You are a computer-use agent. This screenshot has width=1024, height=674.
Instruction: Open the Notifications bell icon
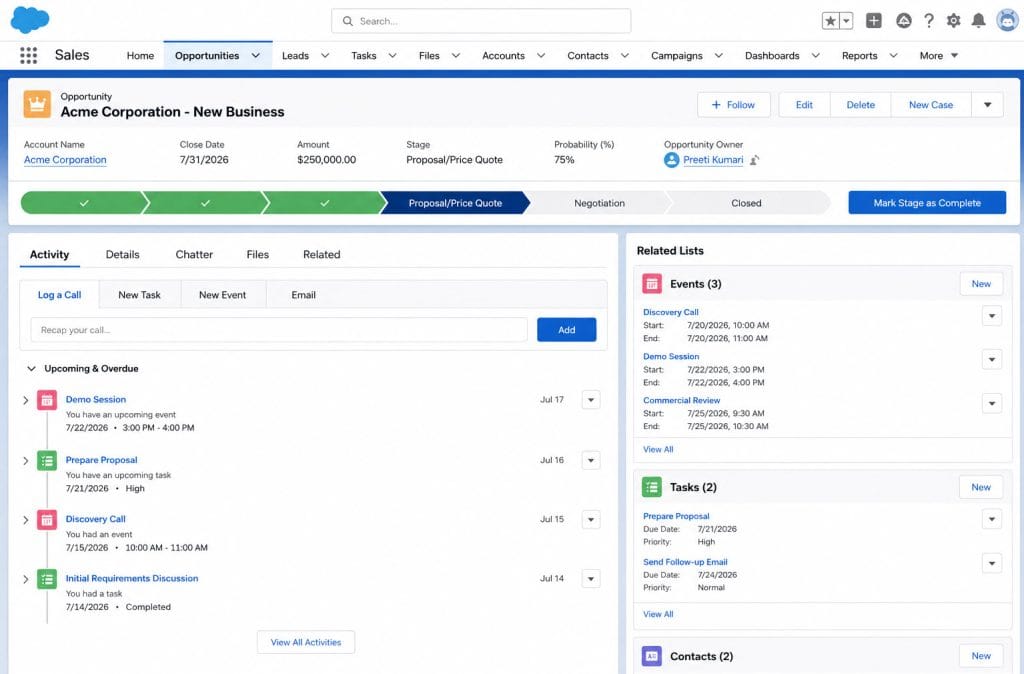(978, 21)
